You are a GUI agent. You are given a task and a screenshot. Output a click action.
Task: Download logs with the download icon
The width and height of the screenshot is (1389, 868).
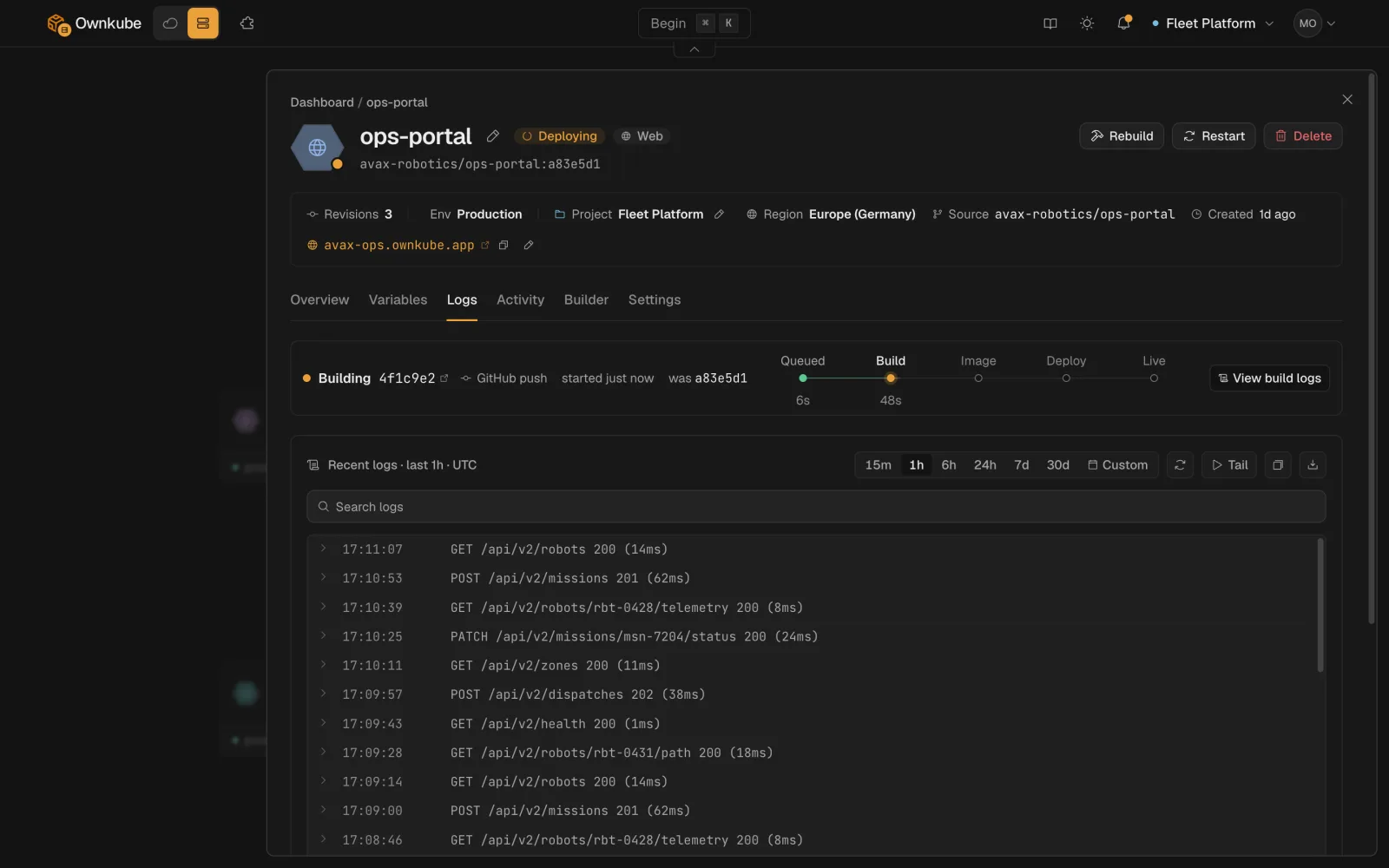1313,465
